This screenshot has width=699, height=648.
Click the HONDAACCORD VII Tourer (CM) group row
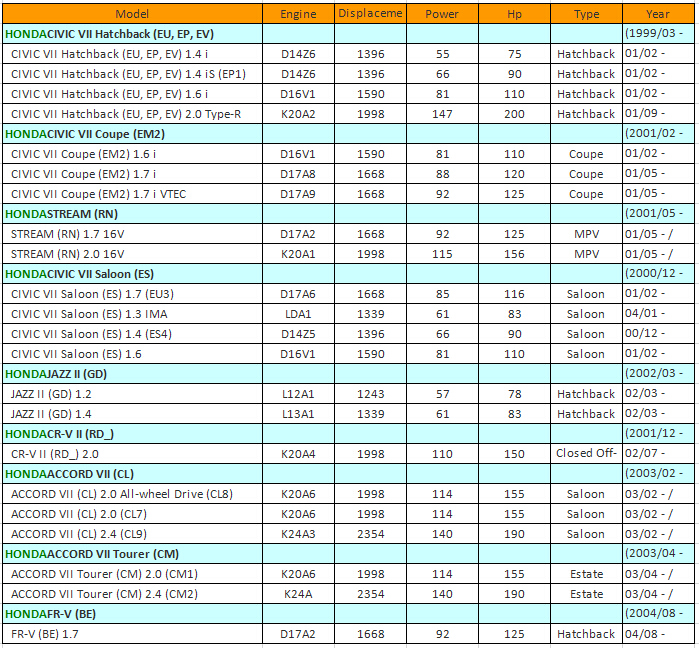(x=348, y=554)
